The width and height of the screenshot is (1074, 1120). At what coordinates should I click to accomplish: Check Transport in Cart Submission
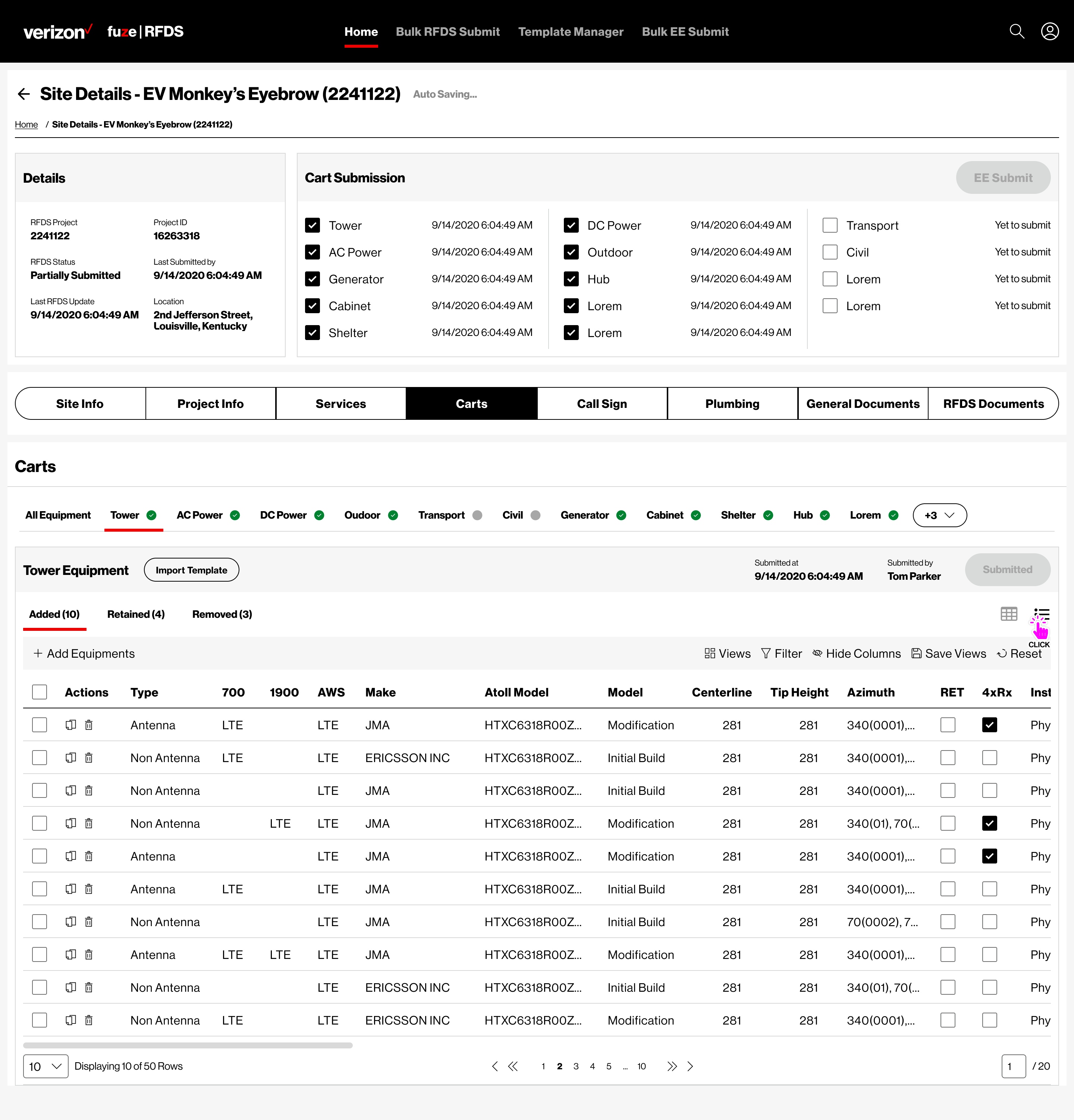[x=830, y=225]
